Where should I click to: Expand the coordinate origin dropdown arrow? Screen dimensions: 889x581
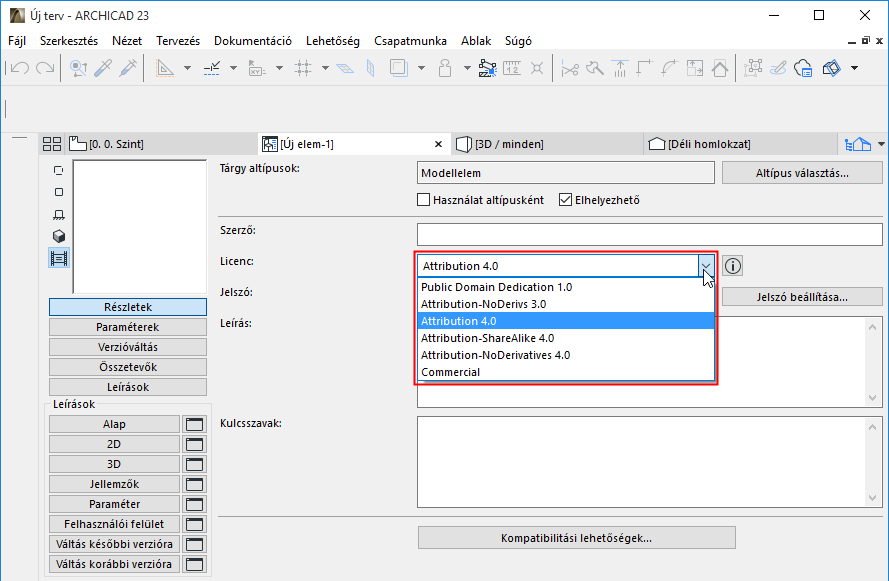[x=279, y=68]
